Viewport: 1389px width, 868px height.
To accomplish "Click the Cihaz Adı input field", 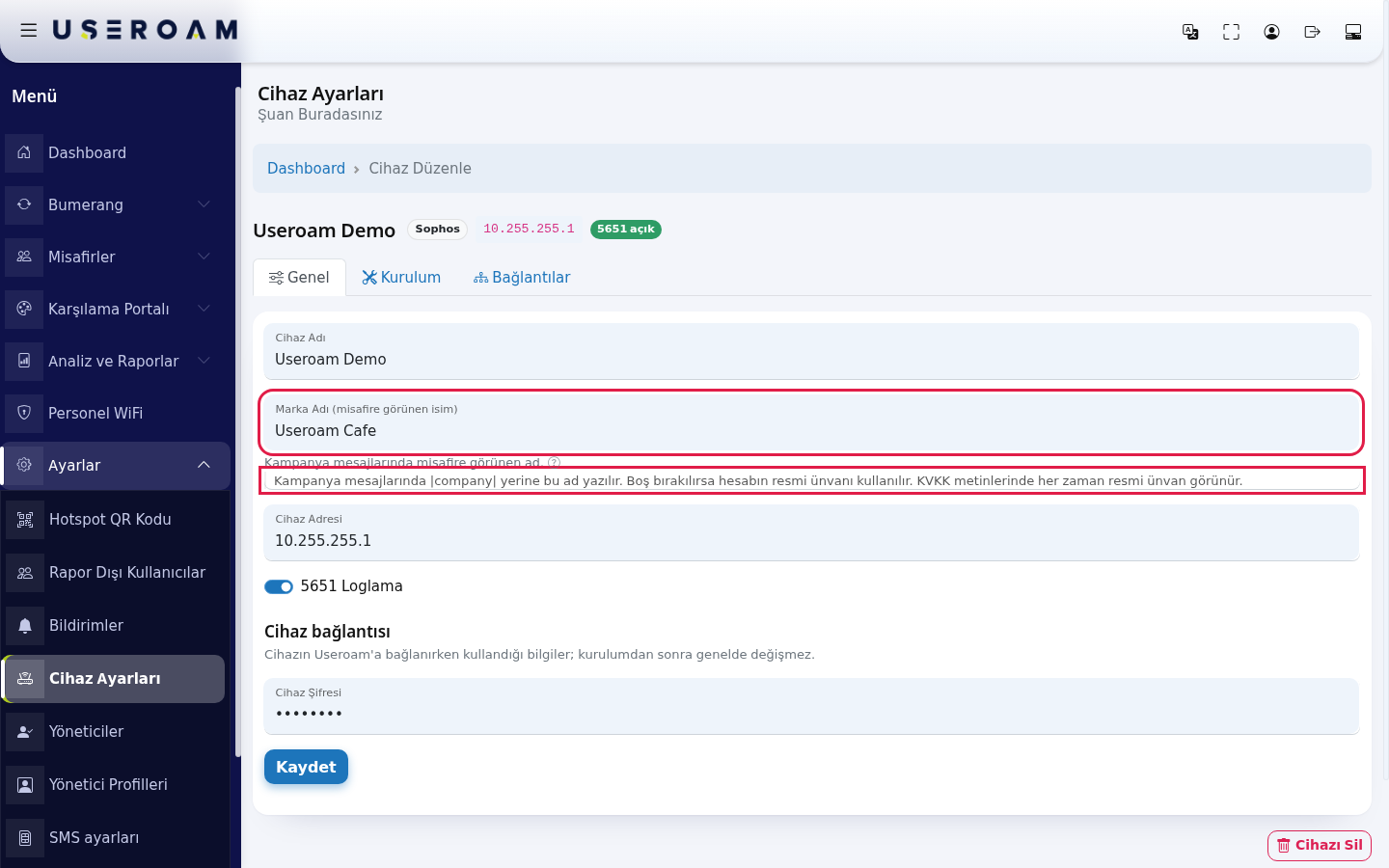I will pos(811,351).
